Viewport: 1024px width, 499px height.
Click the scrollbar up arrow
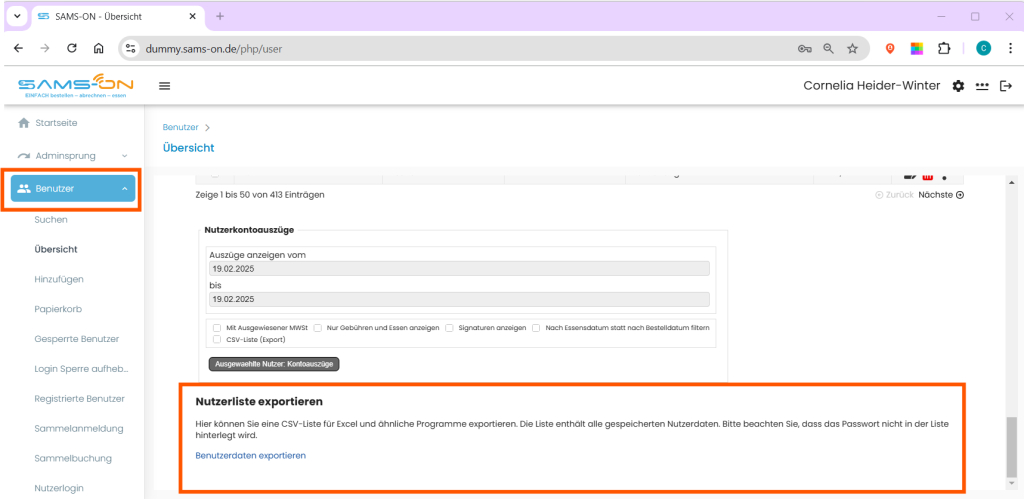(x=1012, y=182)
